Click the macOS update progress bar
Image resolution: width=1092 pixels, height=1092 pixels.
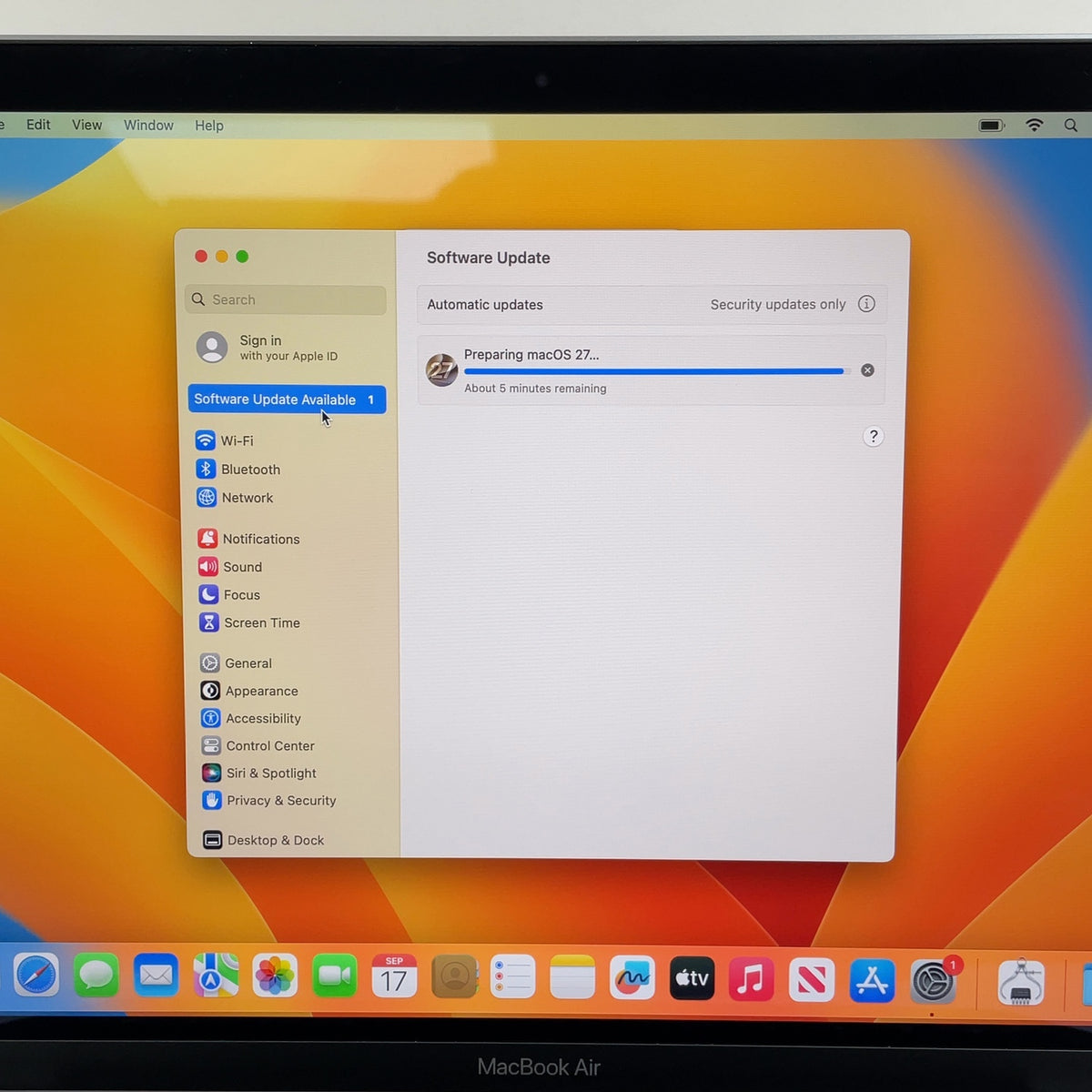pos(657,371)
